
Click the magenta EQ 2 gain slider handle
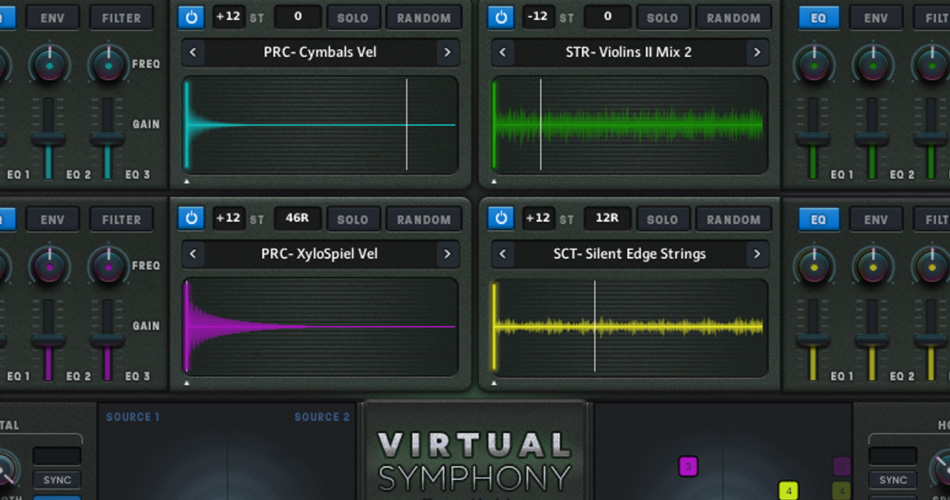48,341
